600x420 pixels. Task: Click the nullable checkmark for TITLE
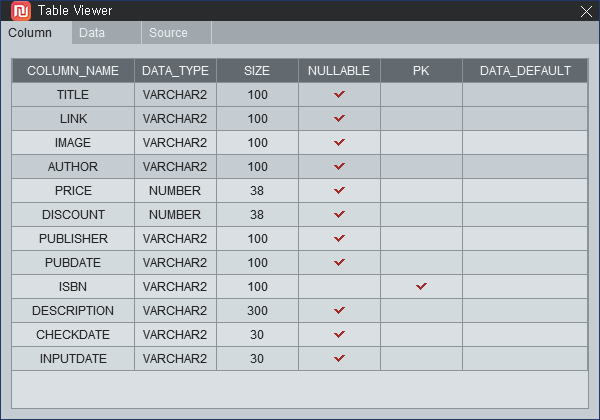point(339,94)
